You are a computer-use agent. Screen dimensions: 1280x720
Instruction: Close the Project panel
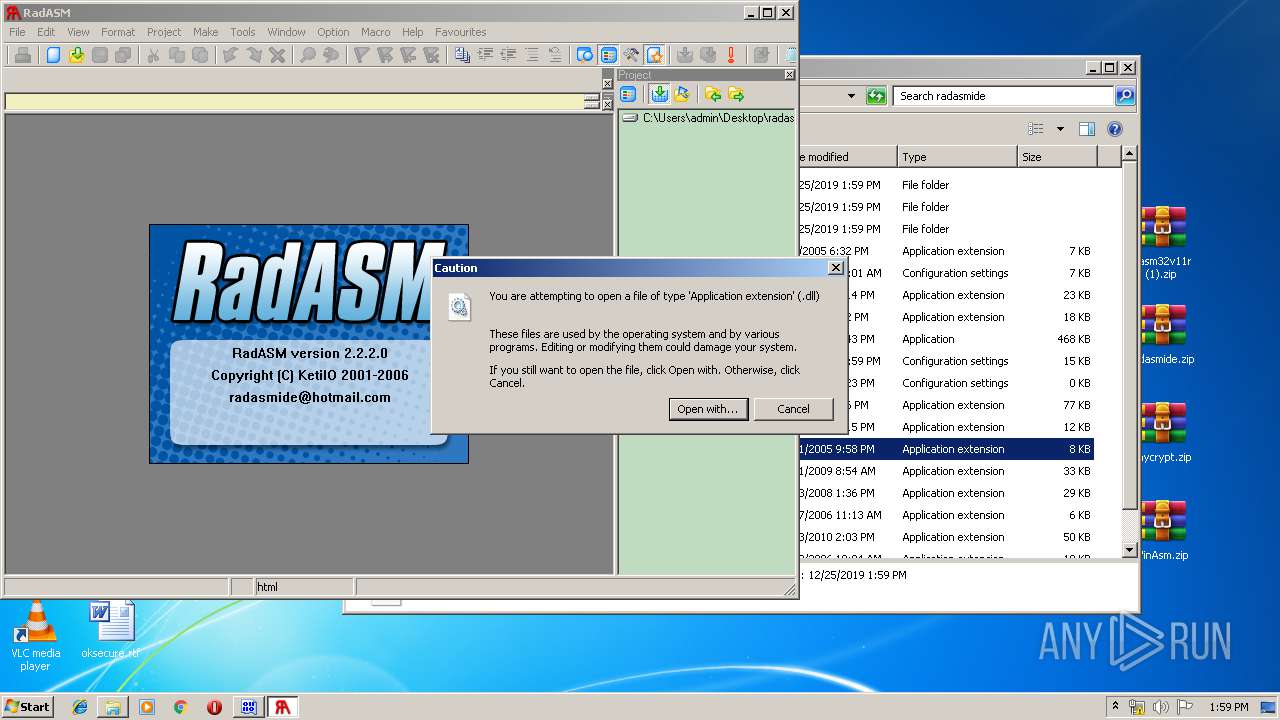[x=789, y=75]
